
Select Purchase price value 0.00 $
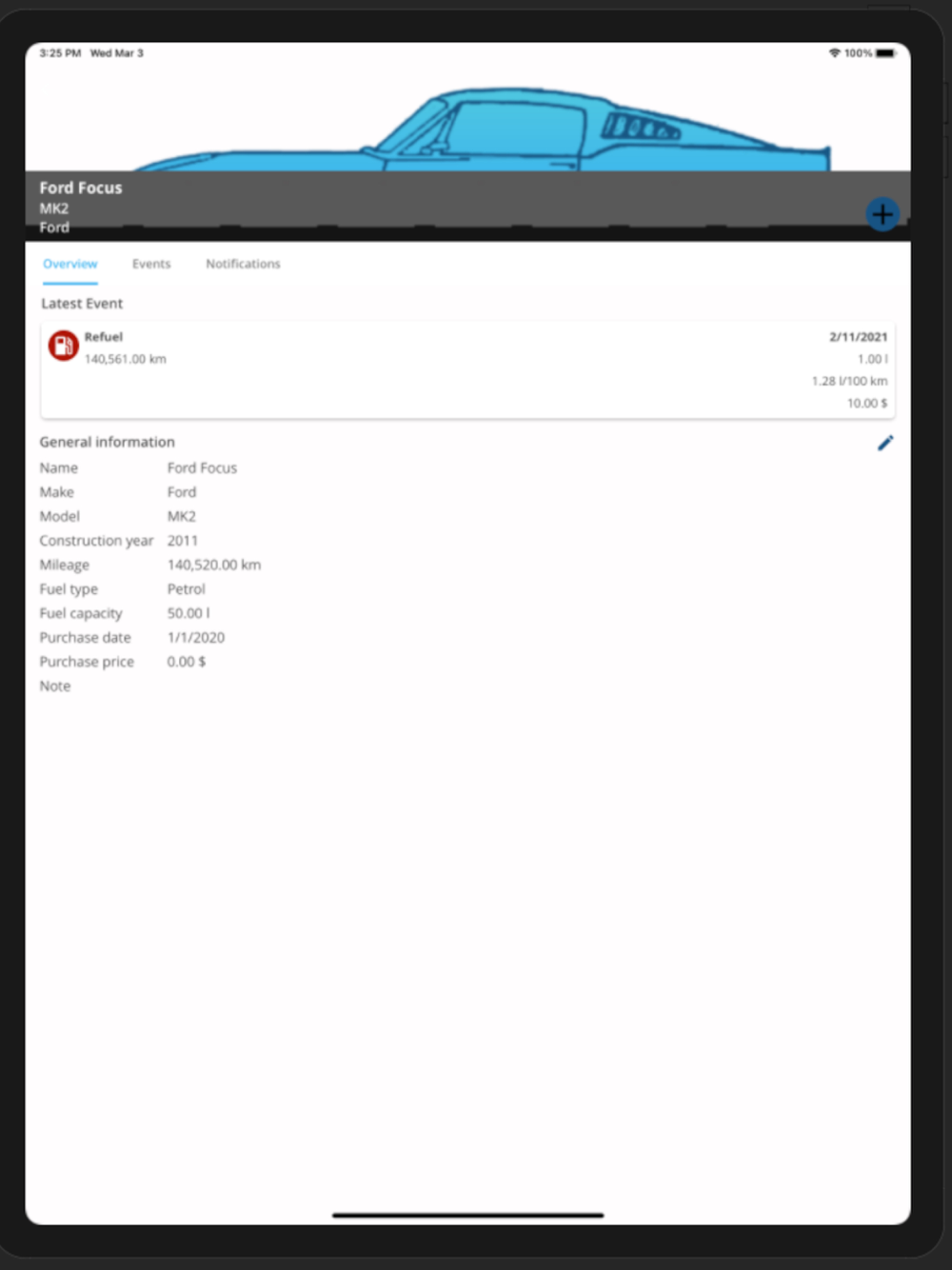pyautogui.click(x=186, y=662)
